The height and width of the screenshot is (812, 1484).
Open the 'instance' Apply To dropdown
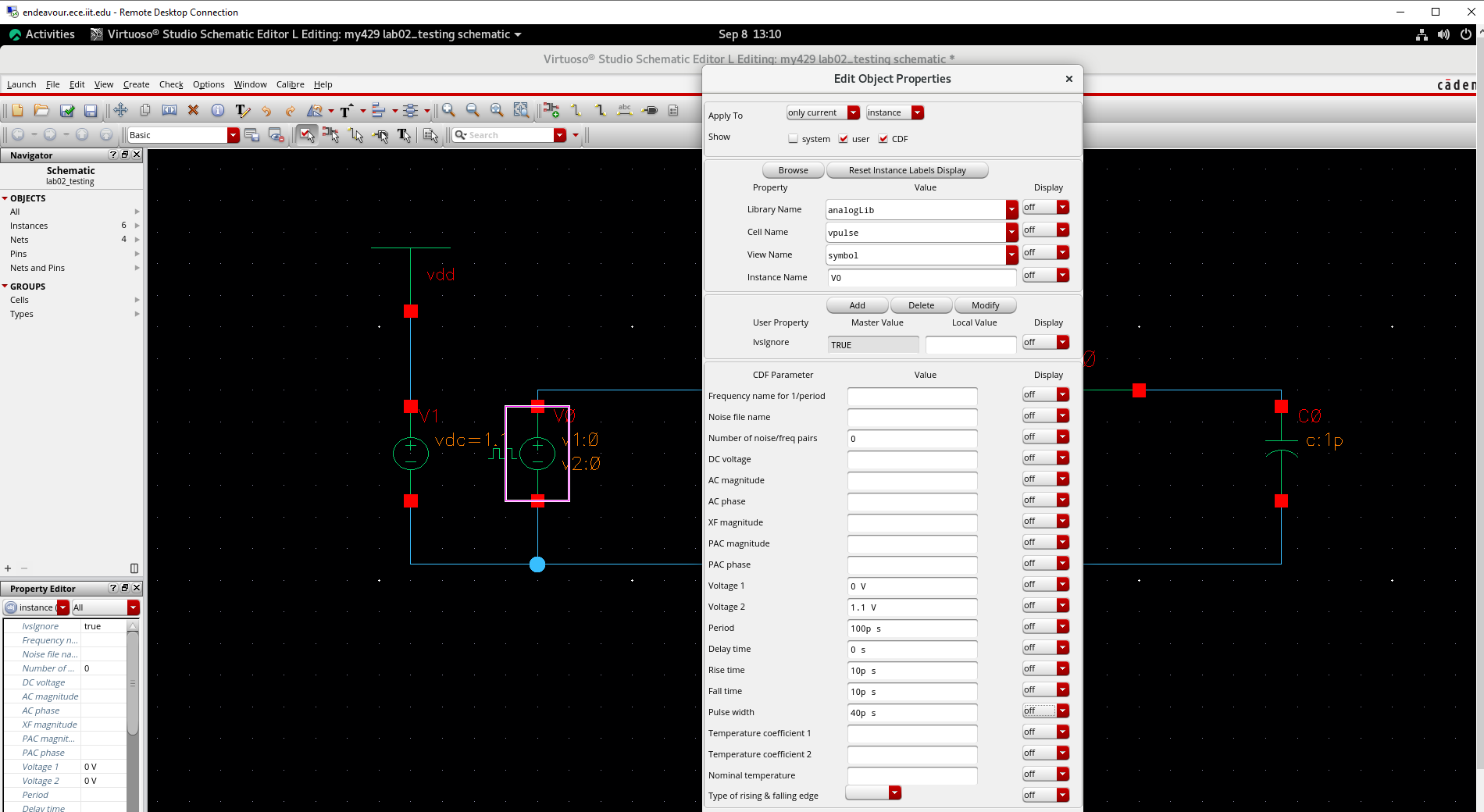[895, 112]
